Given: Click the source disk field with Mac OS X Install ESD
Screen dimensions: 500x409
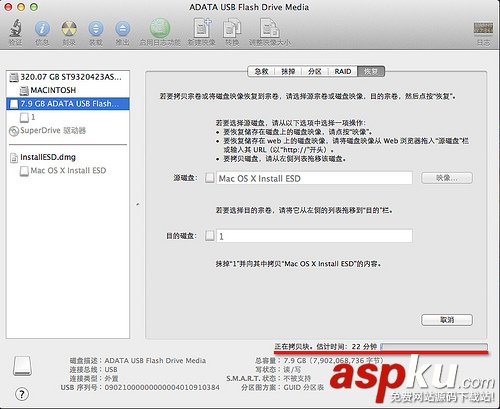Looking at the screenshot, I should [314, 178].
